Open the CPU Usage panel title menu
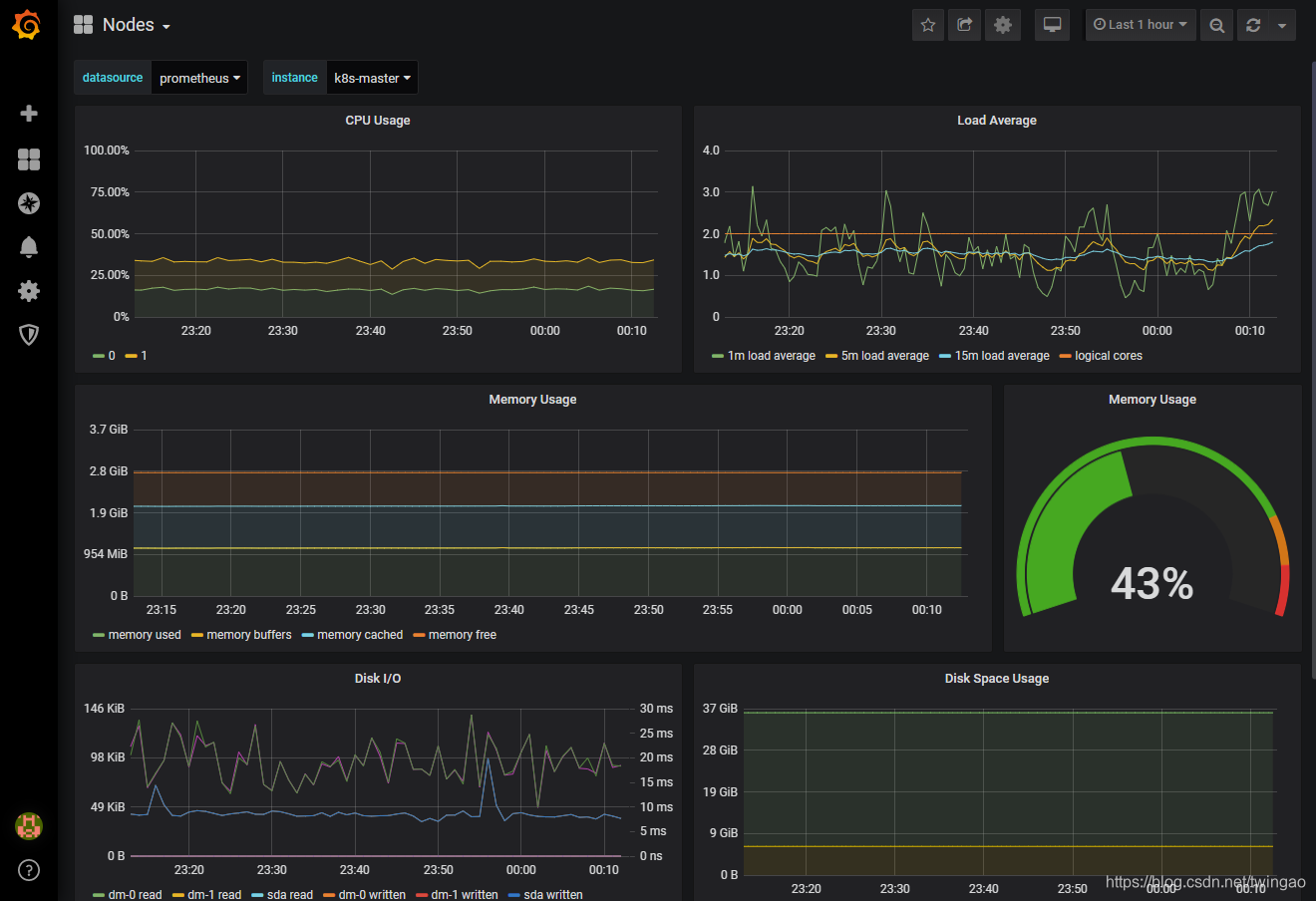Screen dimensions: 1316x901 click(378, 121)
